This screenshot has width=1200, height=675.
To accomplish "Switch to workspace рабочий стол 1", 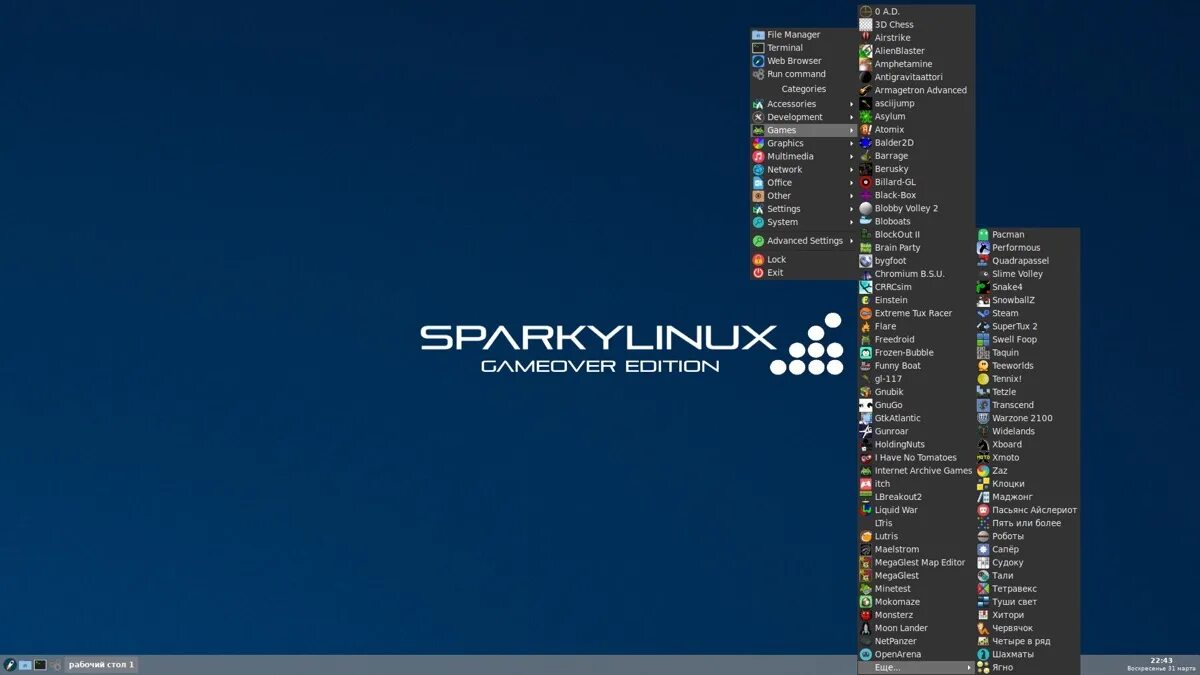I will pos(101,664).
